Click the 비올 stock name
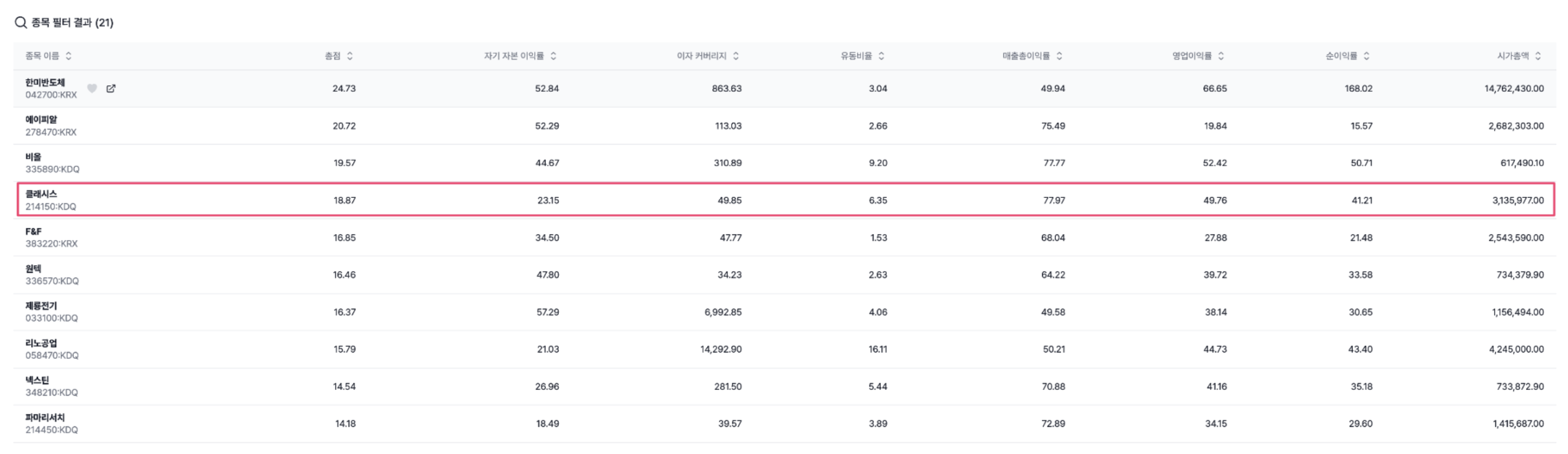The height and width of the screenshot is (454, 1568). tap(34, 157)
